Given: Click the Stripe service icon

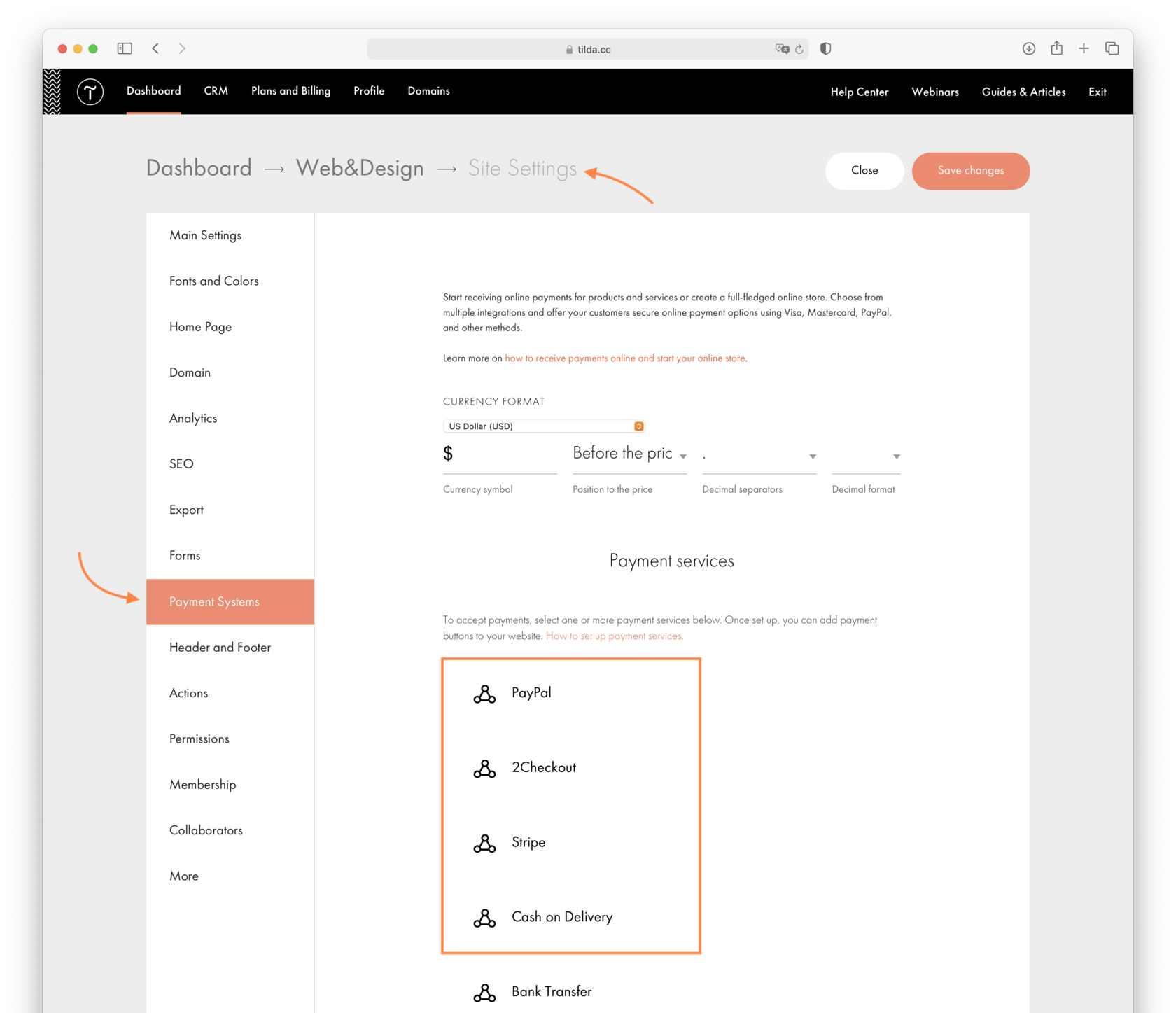Looking at the screenshot, I should tap(484, 843).
